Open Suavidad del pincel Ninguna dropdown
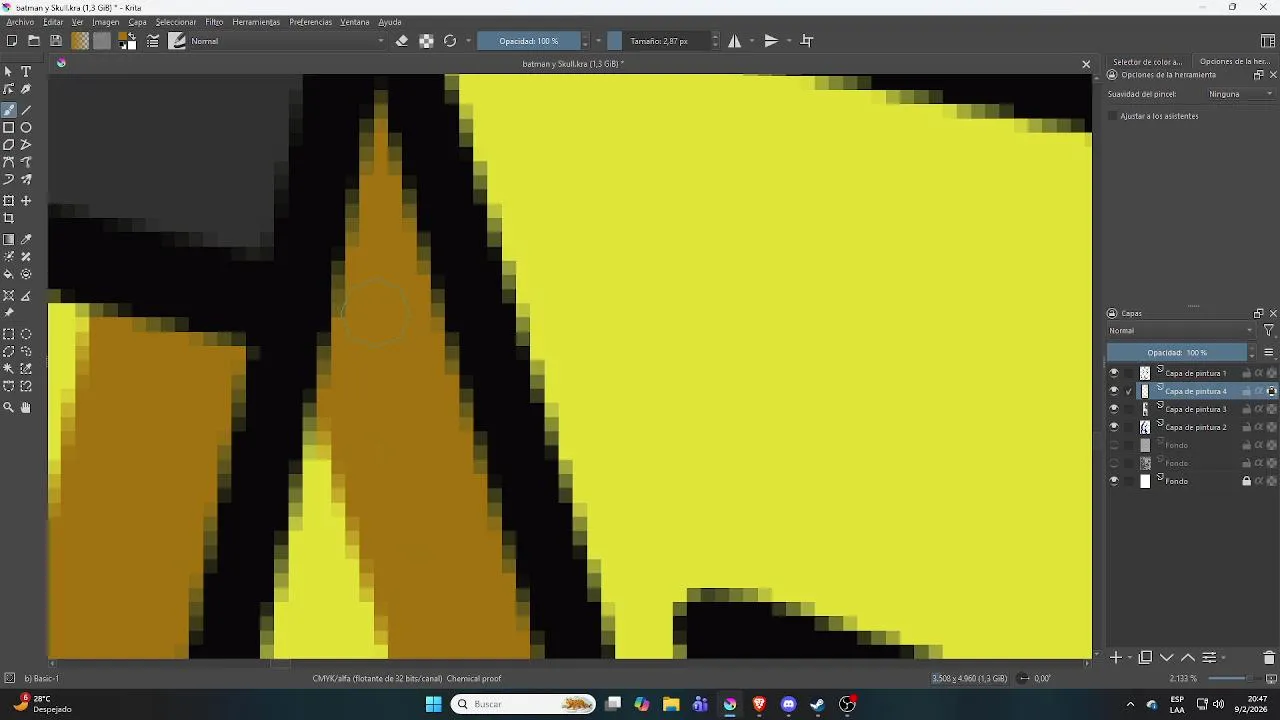 coord(1240,94)
